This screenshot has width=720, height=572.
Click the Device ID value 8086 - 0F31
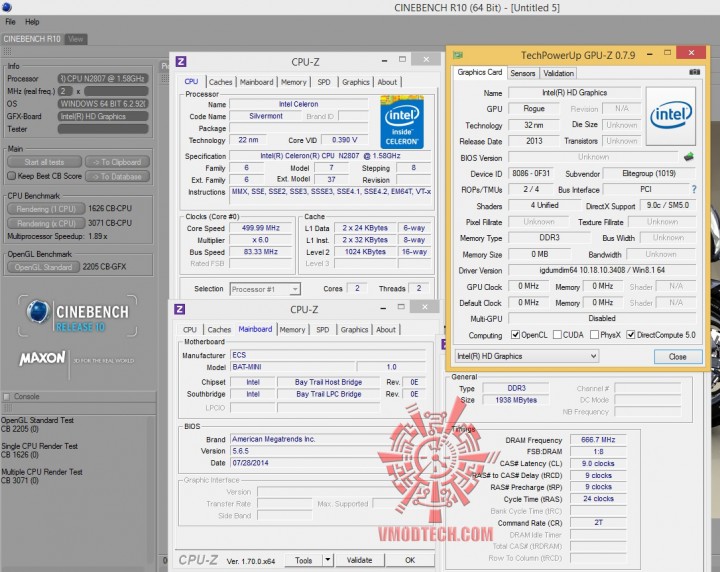click(531, 174)
